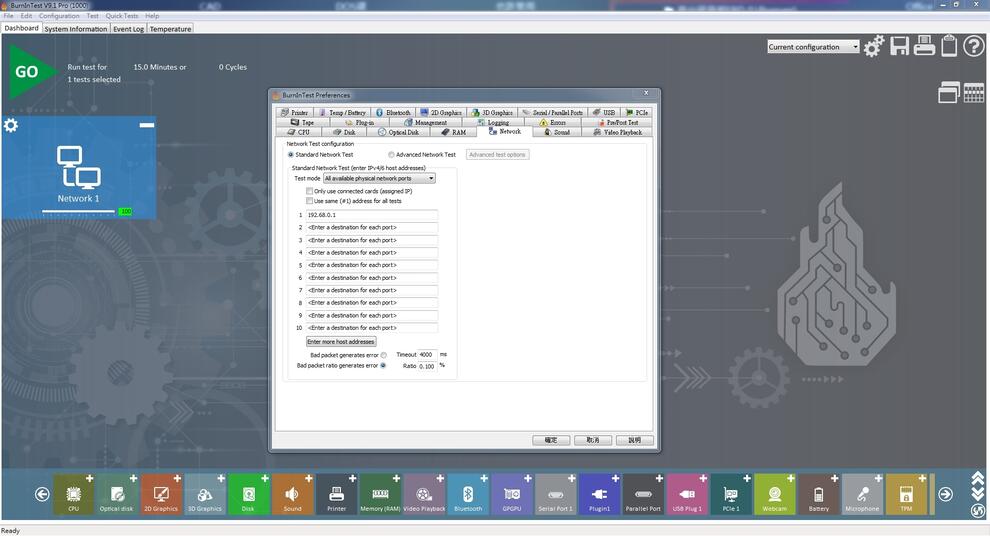Select Advanced Network Test radio button
The height and width of the screenshot is (536, 990).
tap(391, 155)
